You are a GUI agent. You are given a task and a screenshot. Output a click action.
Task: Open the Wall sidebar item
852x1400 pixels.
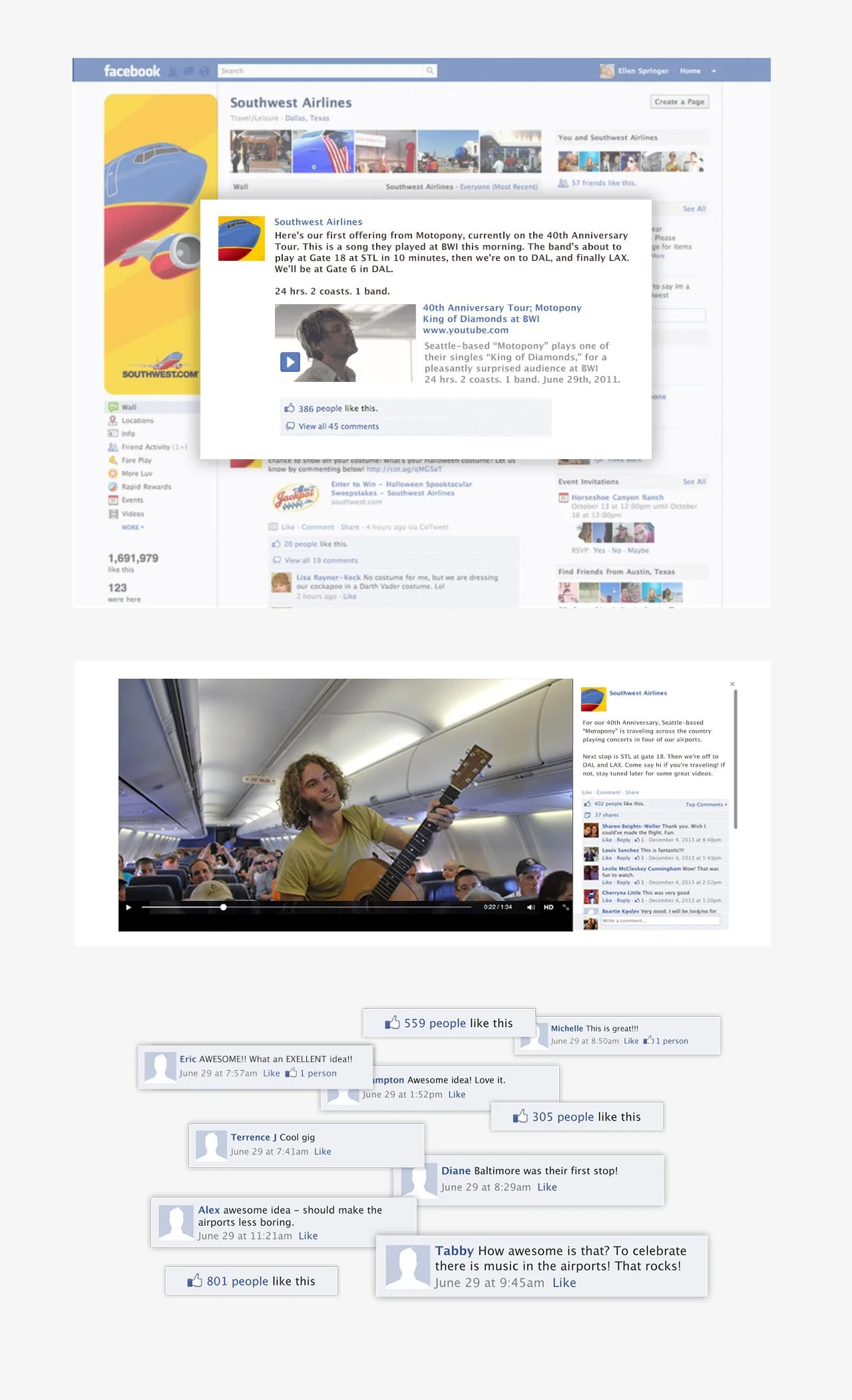pyautogui.click(x=128, y=407)
